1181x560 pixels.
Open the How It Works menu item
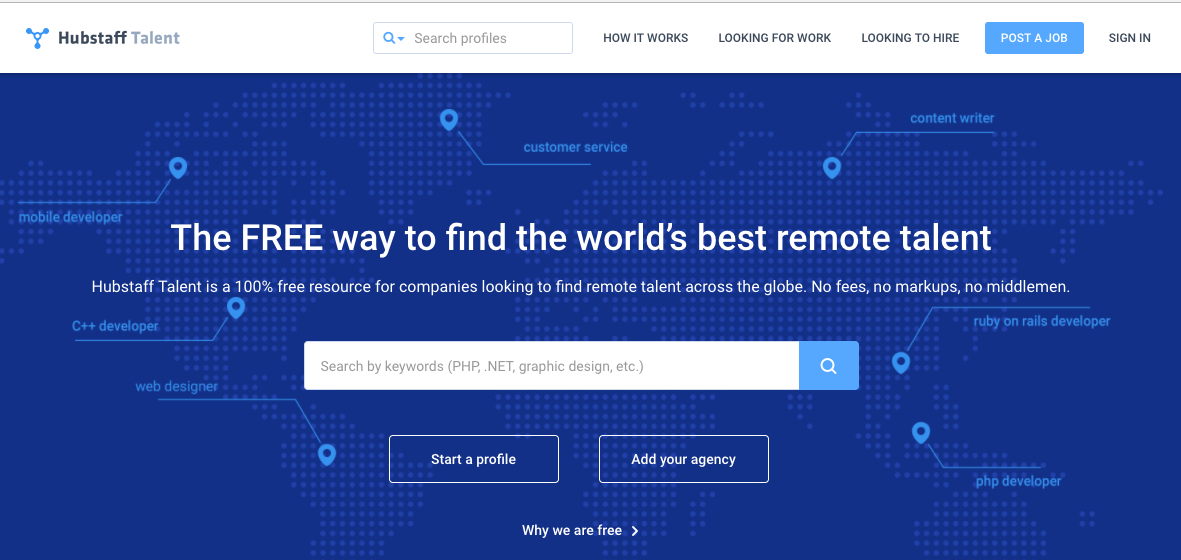point(645,38)
